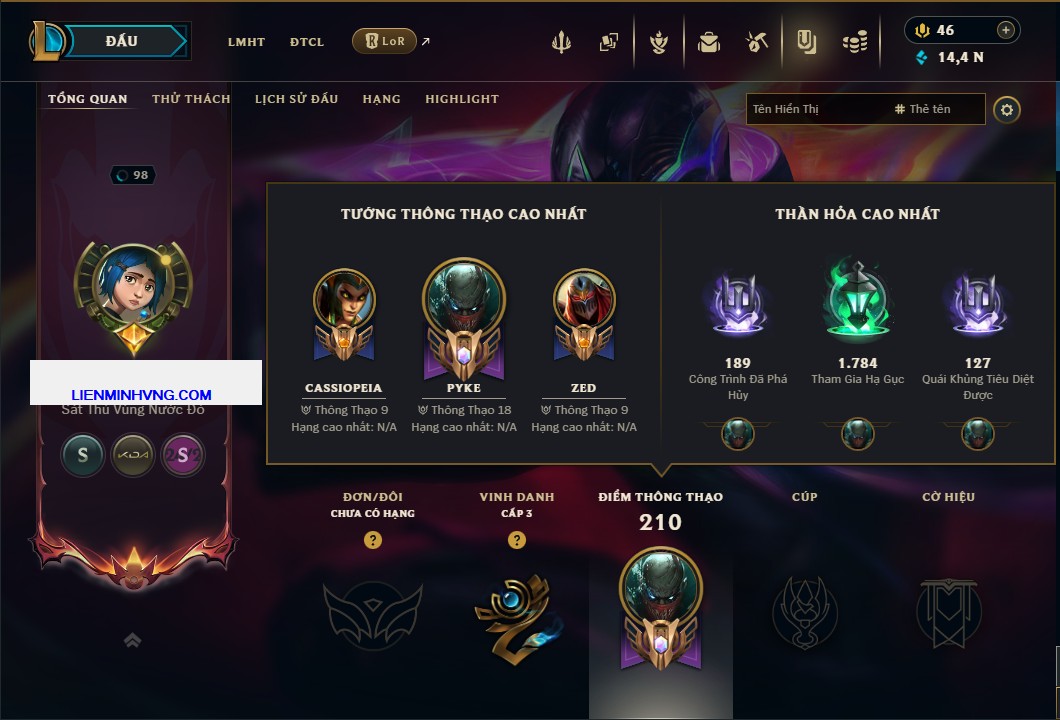The height and width of the screenshot is (720, 1060).
Task: Add RP with plus icon
Action: (1005, 30)
